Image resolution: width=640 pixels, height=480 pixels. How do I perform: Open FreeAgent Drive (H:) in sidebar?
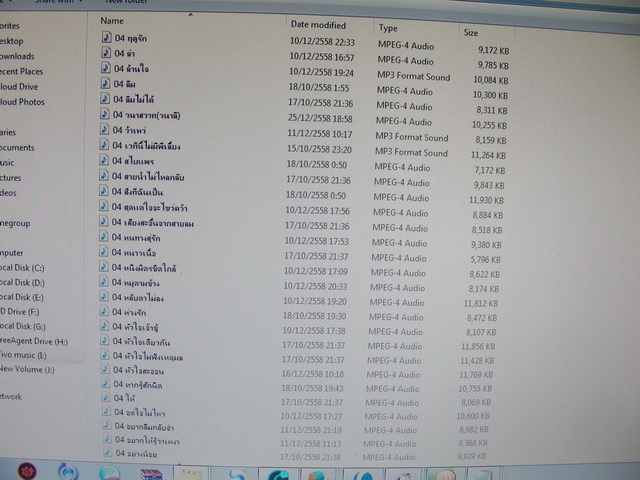coord(34,341)
